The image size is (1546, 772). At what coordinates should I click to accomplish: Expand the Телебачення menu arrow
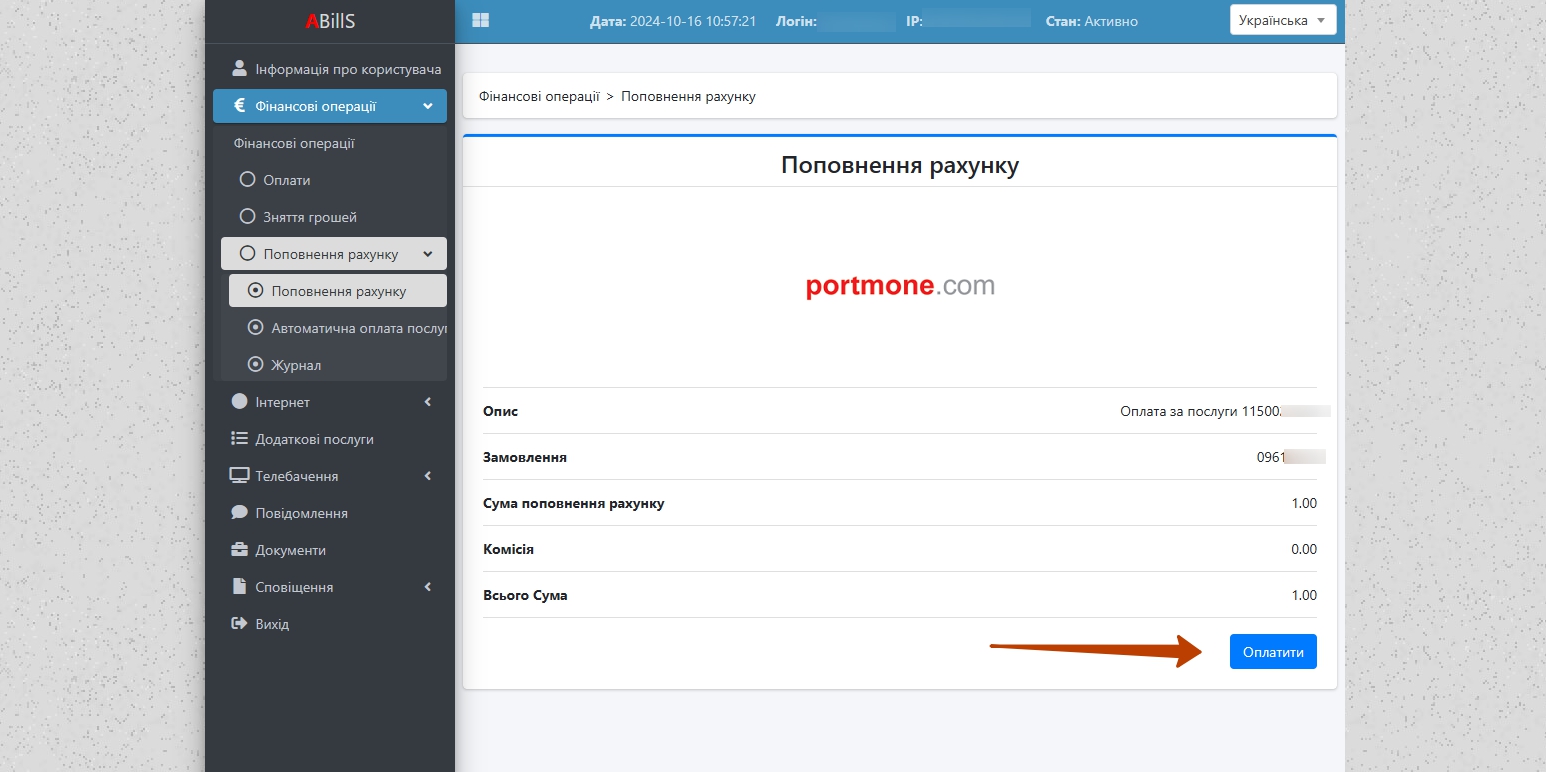click(428, 476)
